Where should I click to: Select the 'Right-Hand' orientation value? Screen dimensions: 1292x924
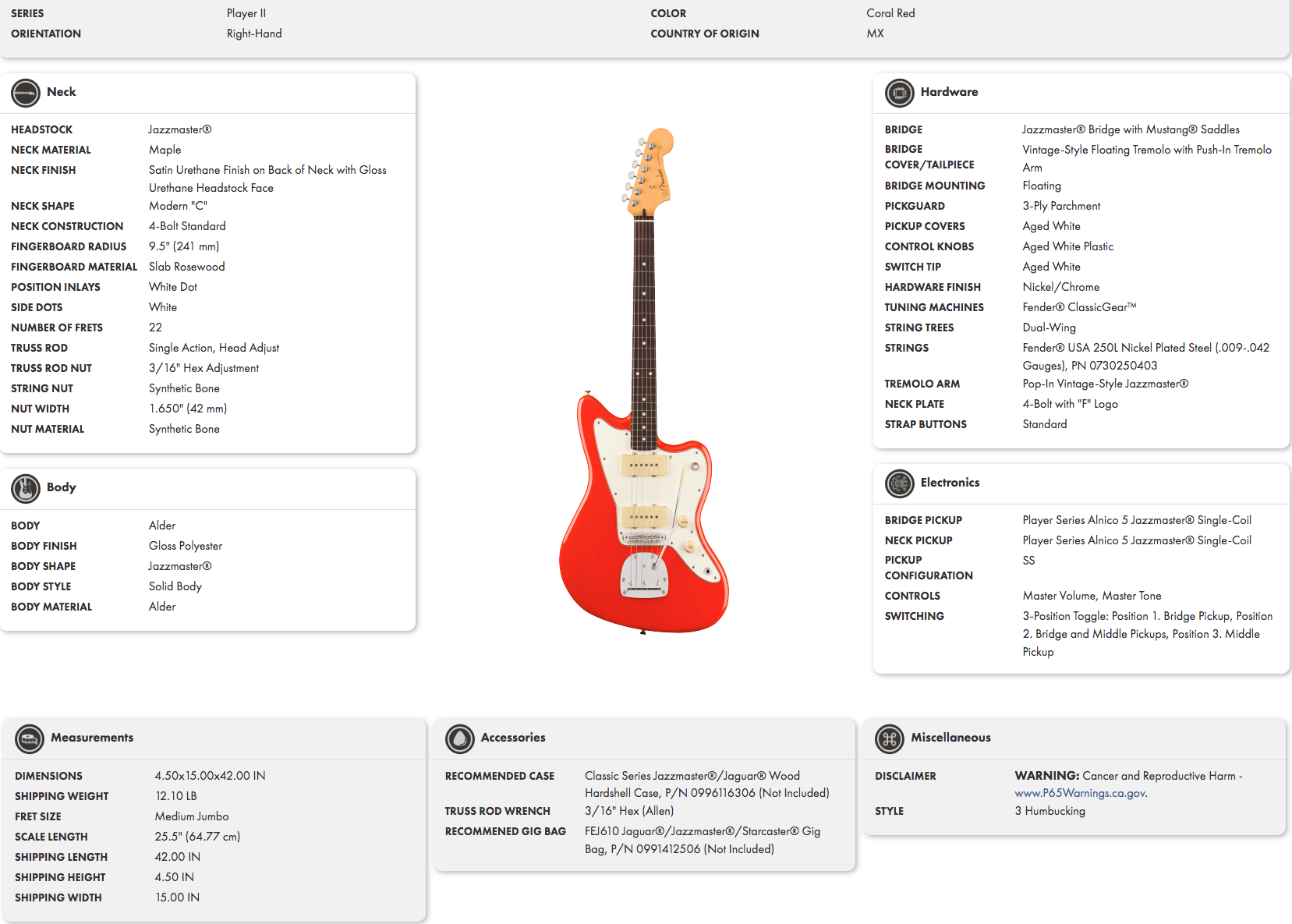254,34
